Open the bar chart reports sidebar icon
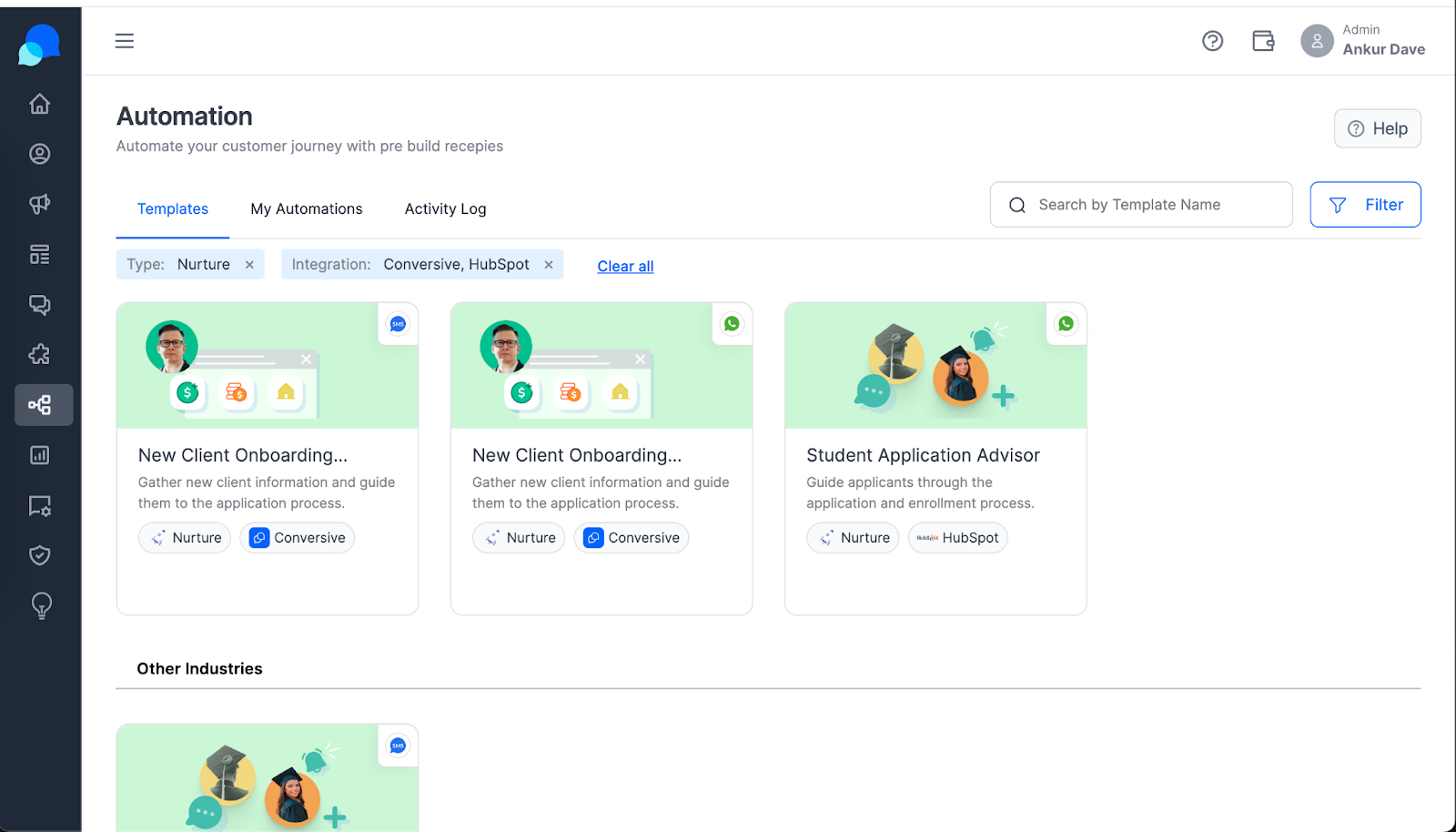 click(x=39, y=455)
